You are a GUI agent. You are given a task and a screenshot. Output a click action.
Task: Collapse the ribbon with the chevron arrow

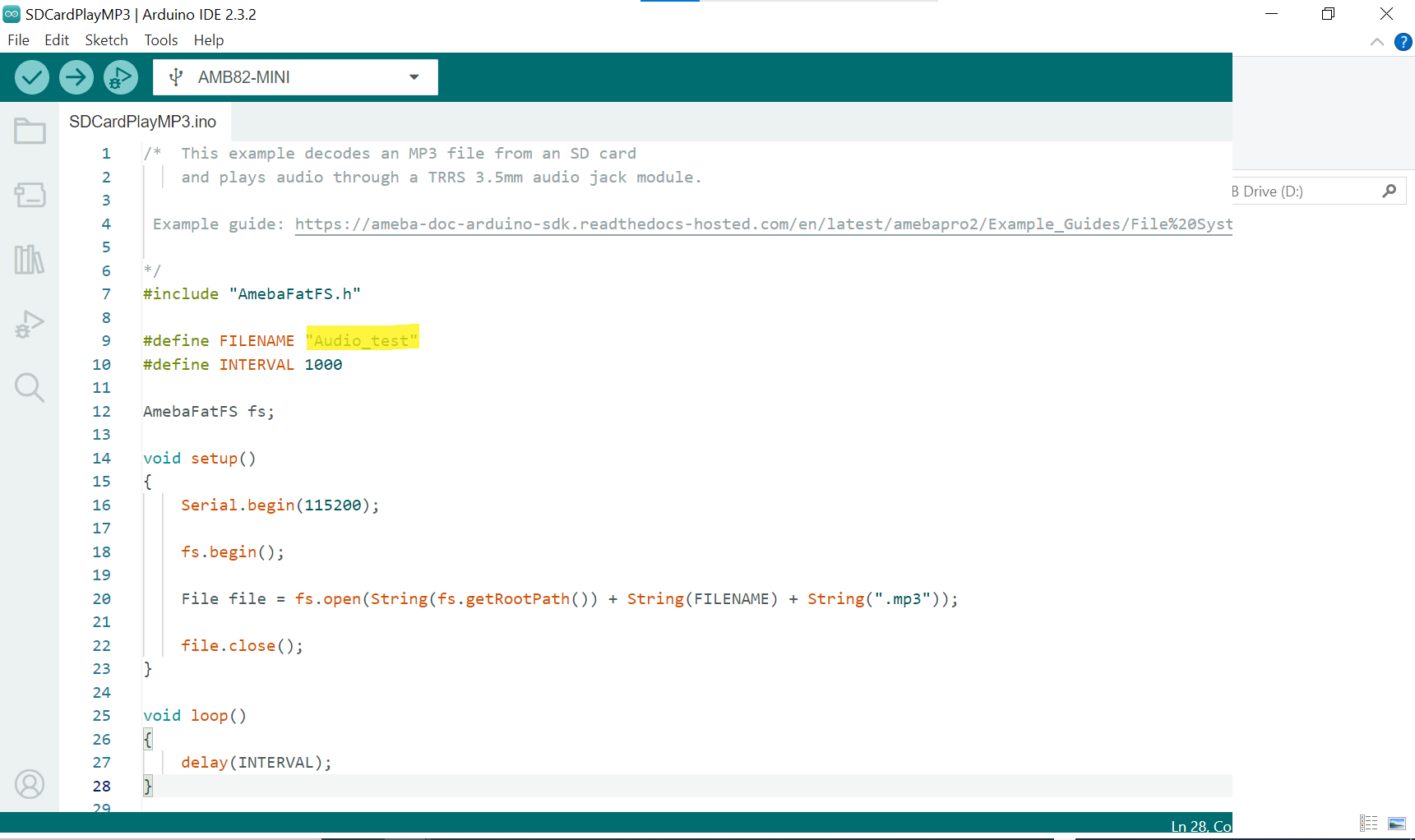pos(1377,42)
